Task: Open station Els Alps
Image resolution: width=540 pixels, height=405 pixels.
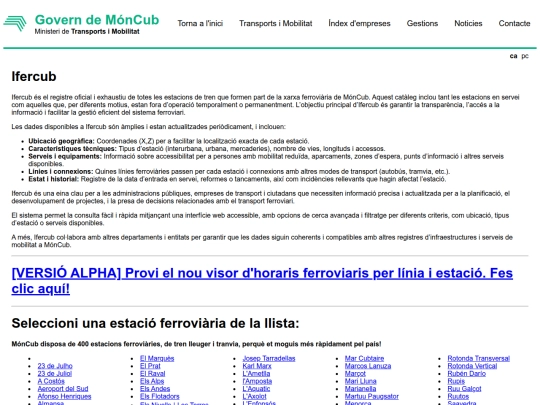Action: point(152,381)
